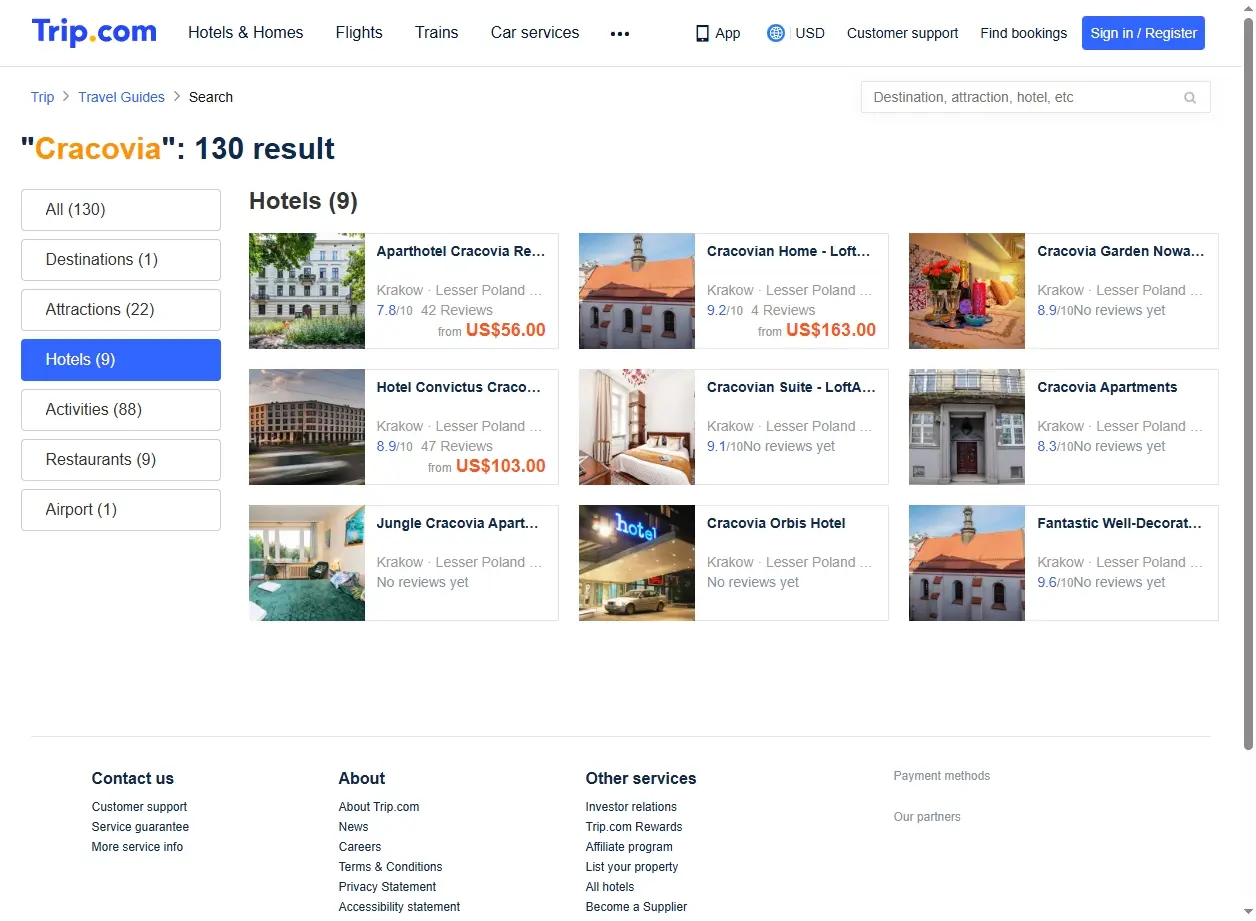1256x921 pixels.
Task: Click Customer support in header
Action: pos(902,33)
